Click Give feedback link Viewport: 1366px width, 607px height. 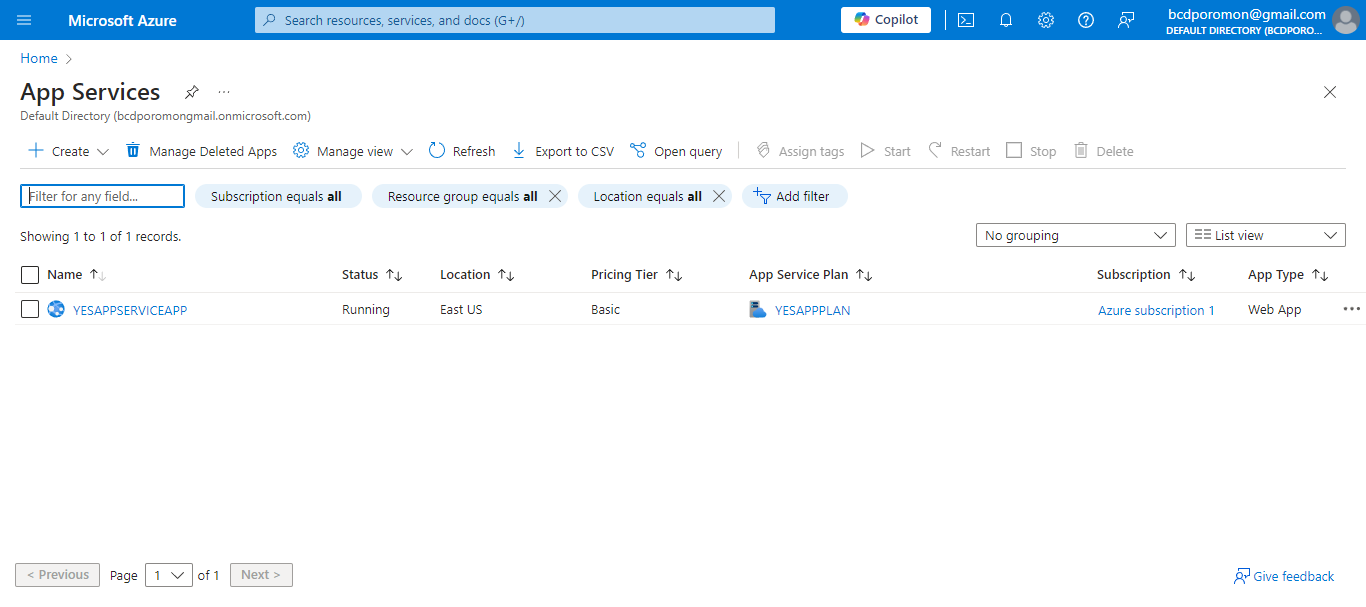coord(1284,576)
